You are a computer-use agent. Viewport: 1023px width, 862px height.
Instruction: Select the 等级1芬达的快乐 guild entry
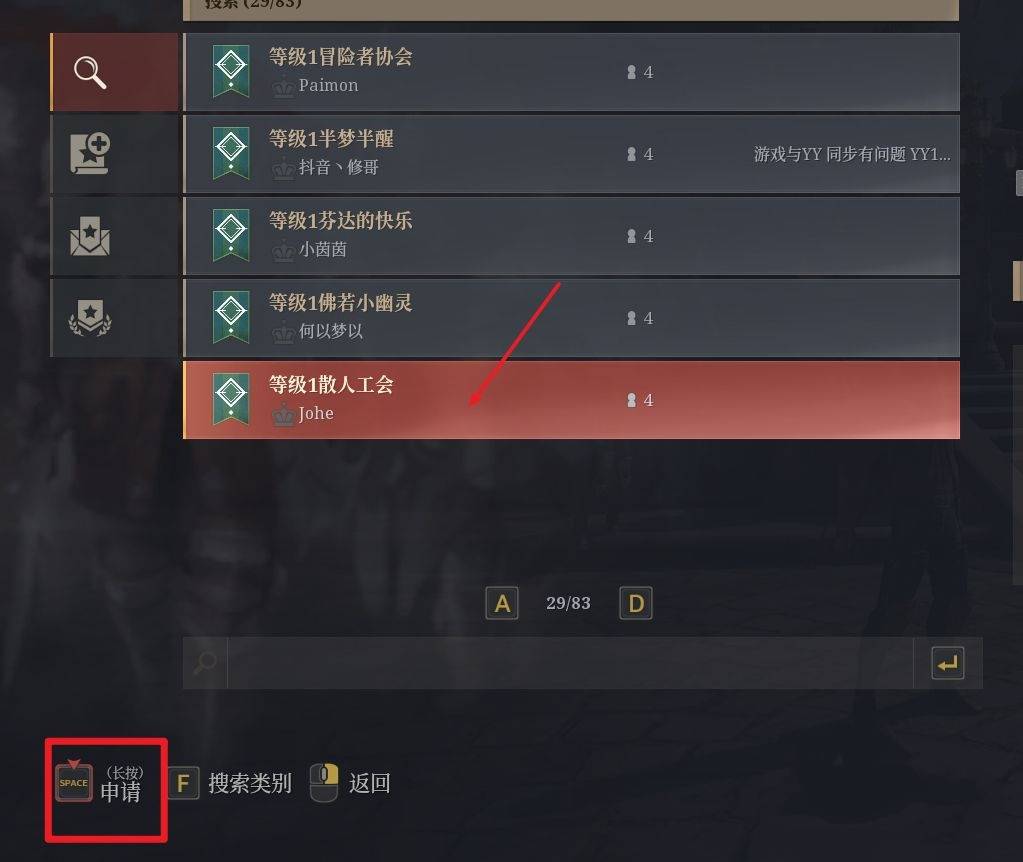pos(572,236)
